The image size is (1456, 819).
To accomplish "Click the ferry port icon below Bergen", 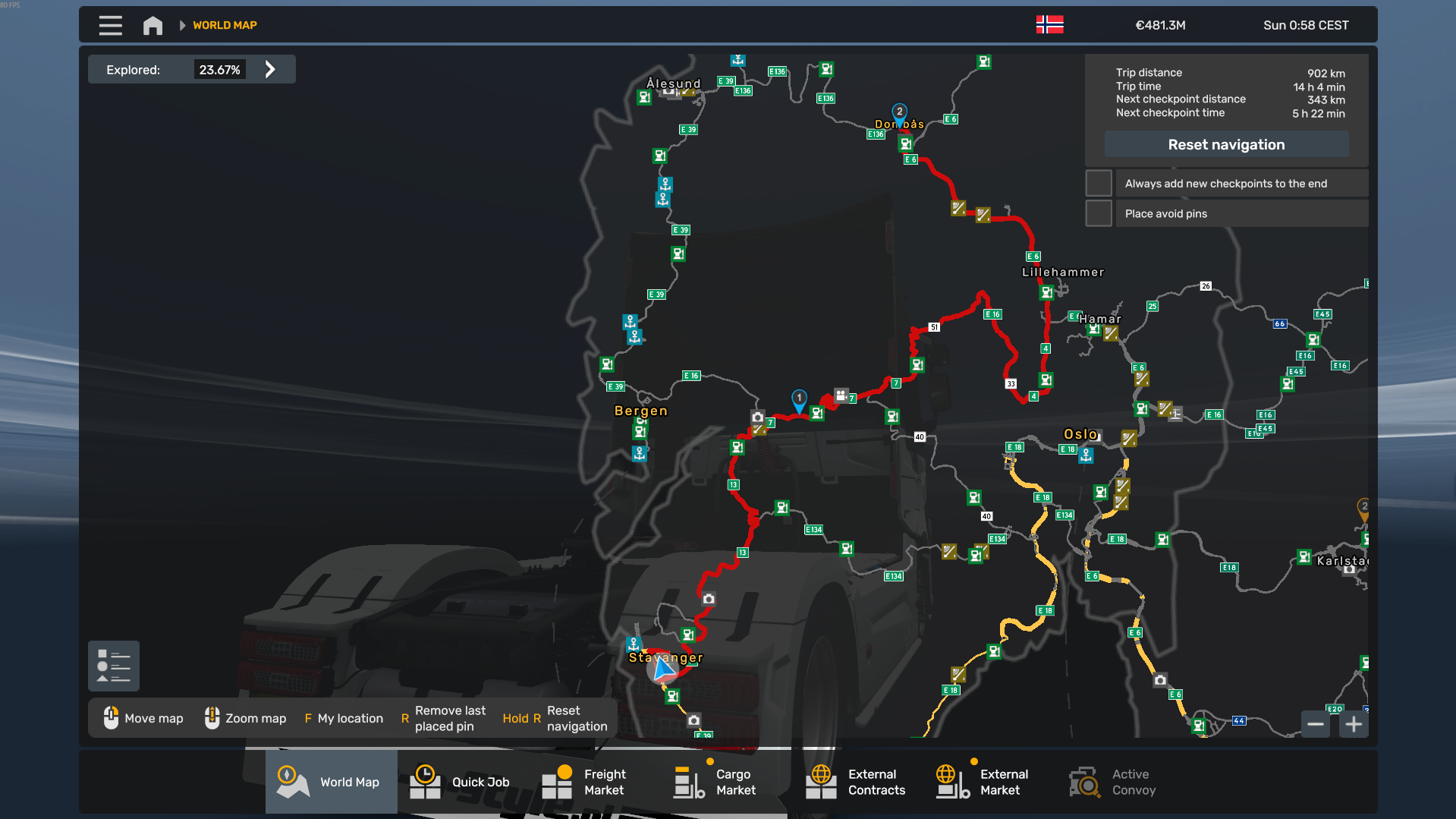I will [640, 454].
